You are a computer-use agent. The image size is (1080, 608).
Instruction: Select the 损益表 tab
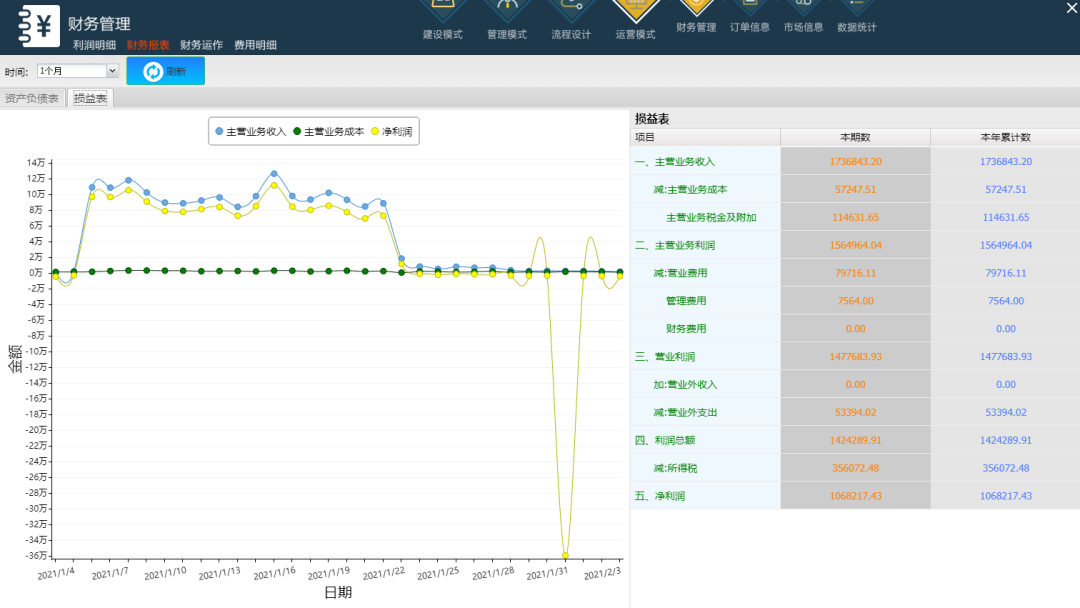90,98
